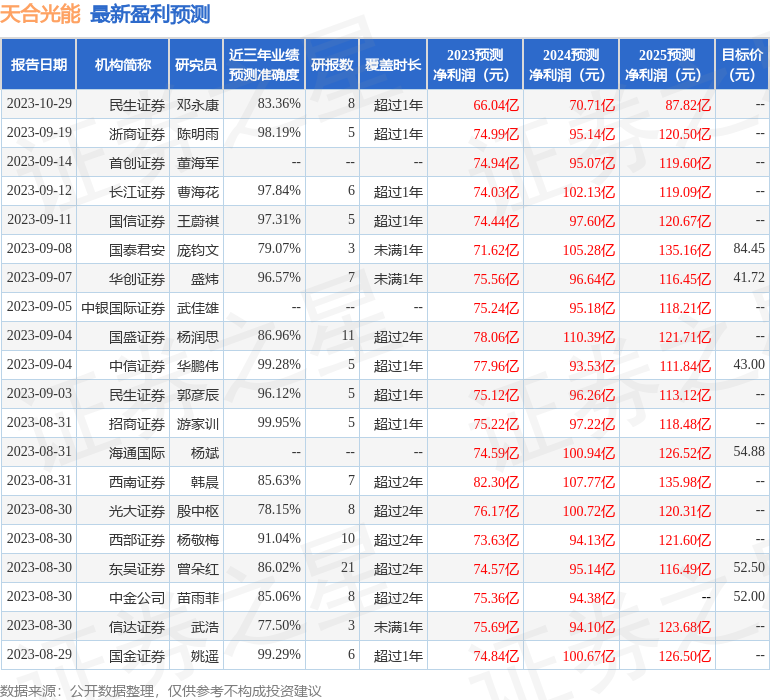
Task: Select analyst 邓永康
Action: [198, 105]
